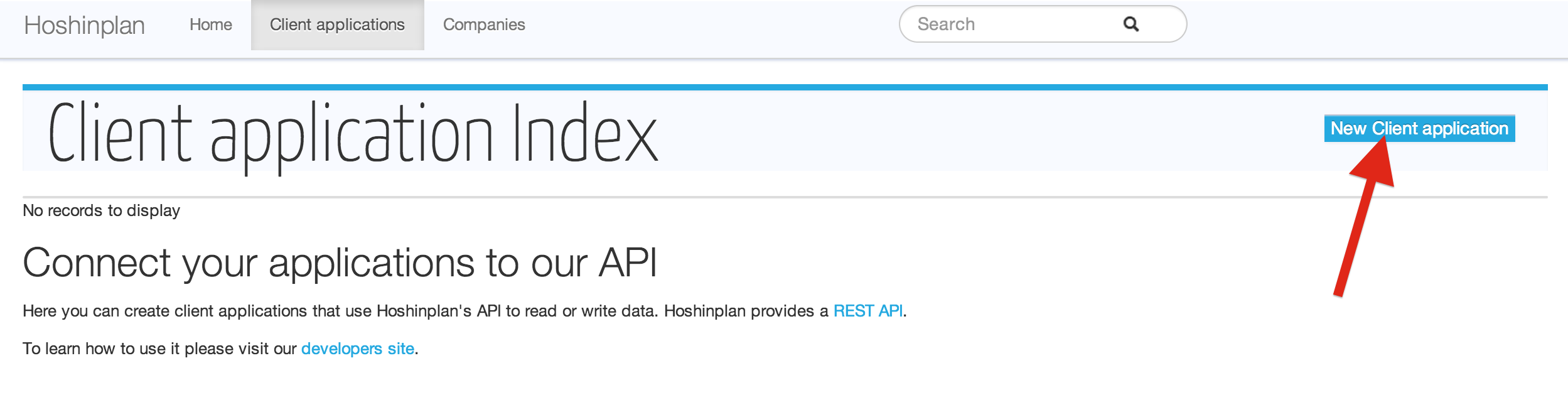The width and height of the screenshot is (1568, 417).
Task: Go to the Home menu item
Action: 211,24
